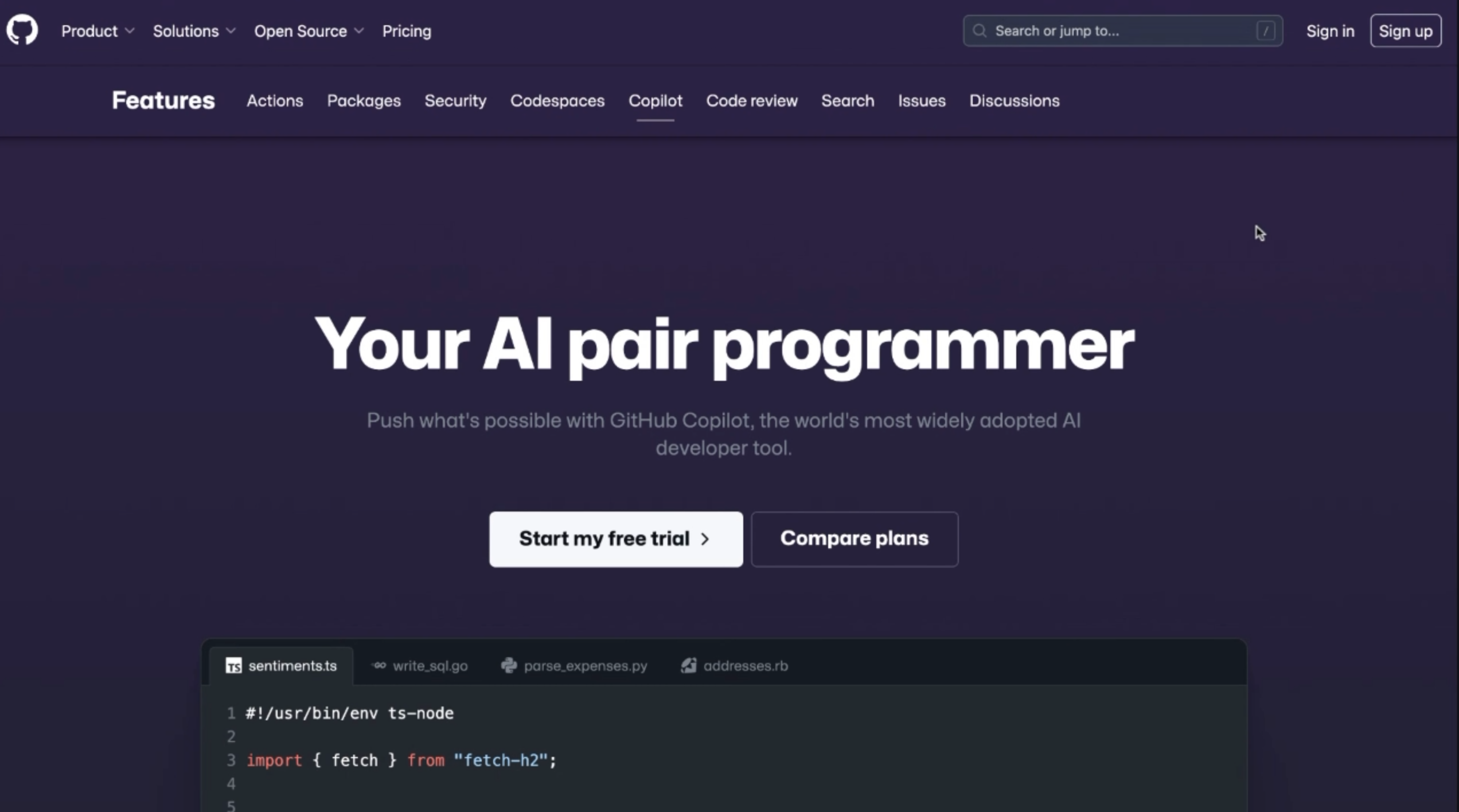Screen dimensions: 1459x812
Task: Click the slash shortcut key icon
Action: coord(1265,31)
